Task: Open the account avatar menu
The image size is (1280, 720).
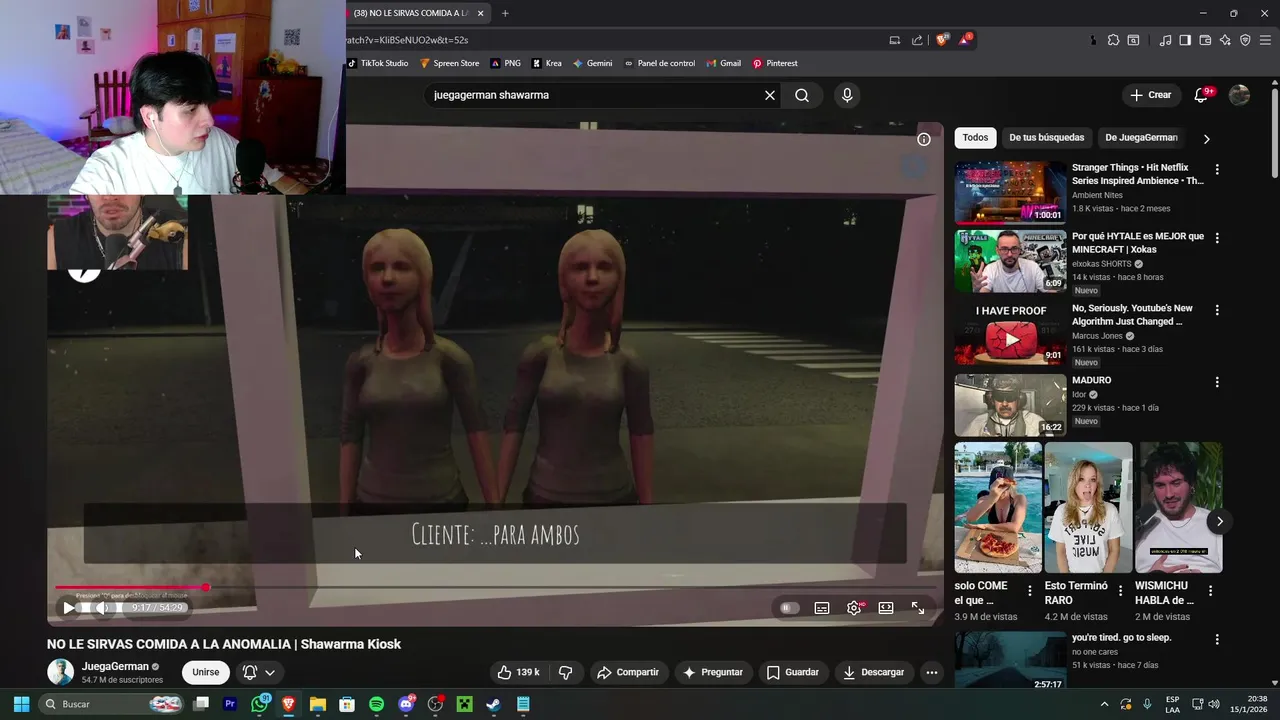Action: pyautogui.click(x=1239, y=95)
